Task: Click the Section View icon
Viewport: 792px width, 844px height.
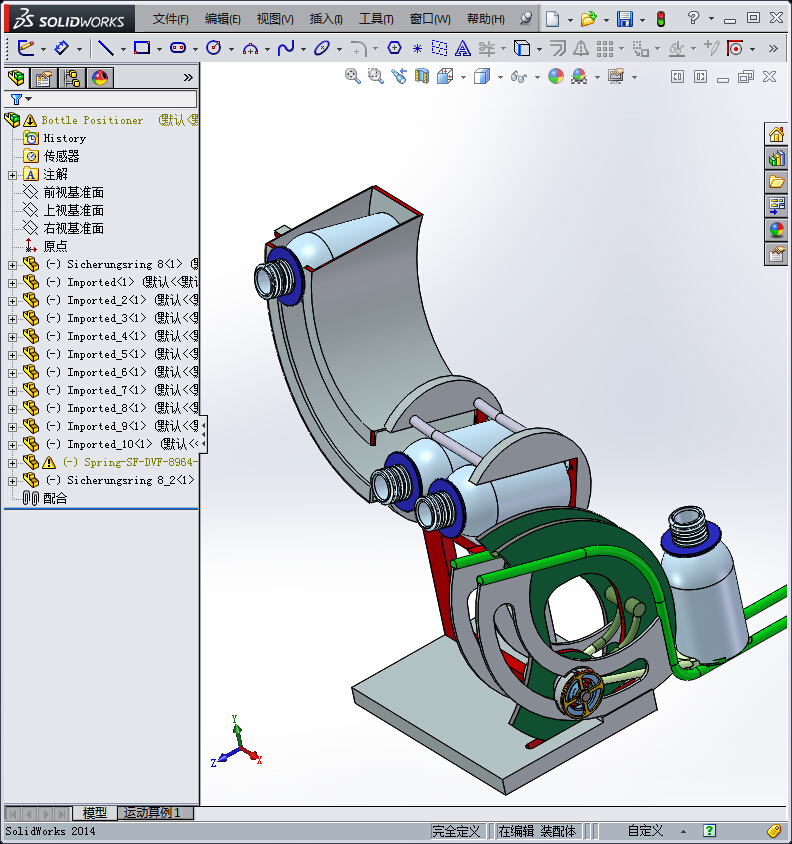Action: coord(422,76)
